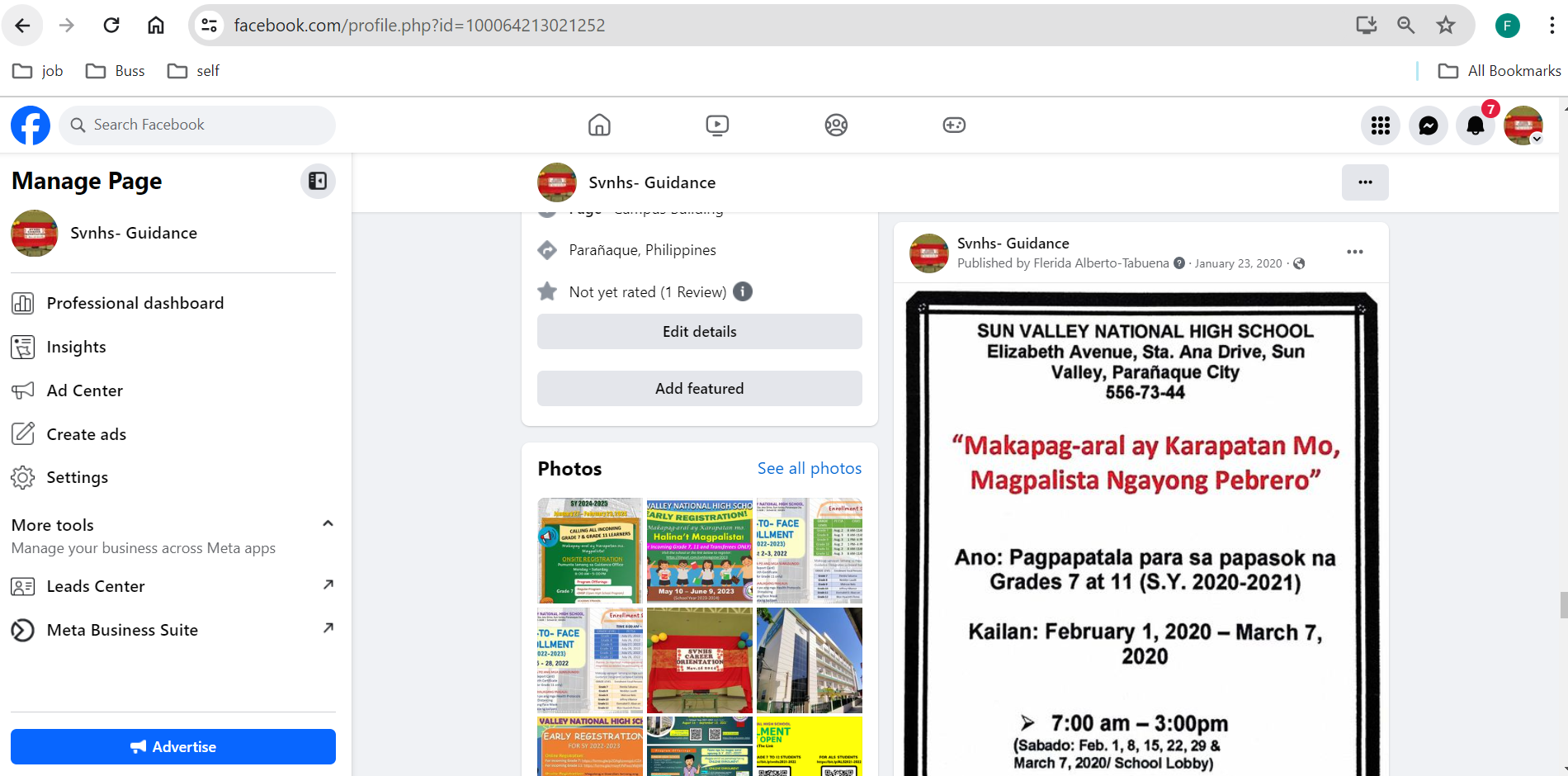
Task: Click Not yet rated (1 Review) text
Action: pyautogui.click(x=648, y=291)
